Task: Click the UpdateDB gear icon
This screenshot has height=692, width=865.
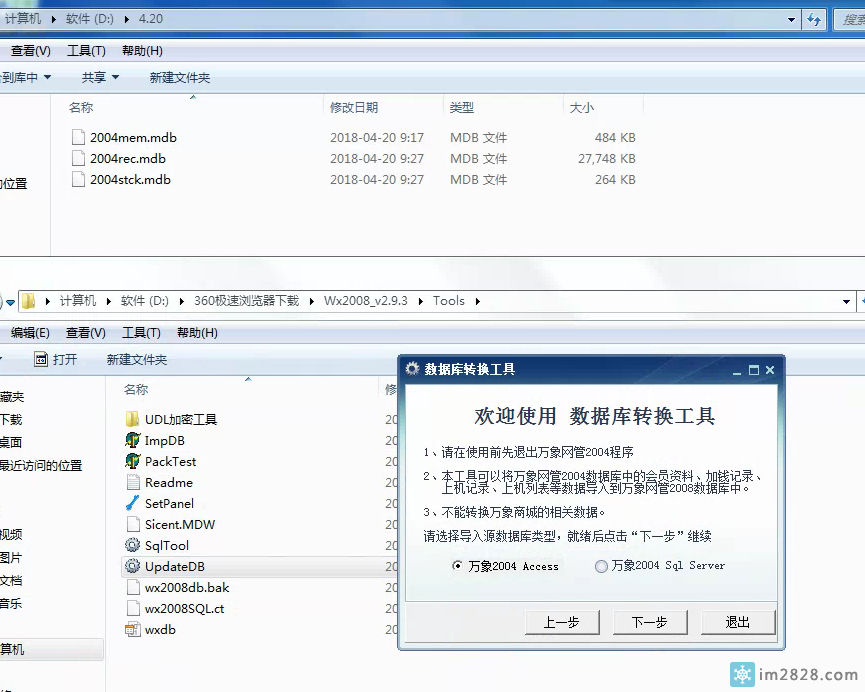Action: click(132, 567)
